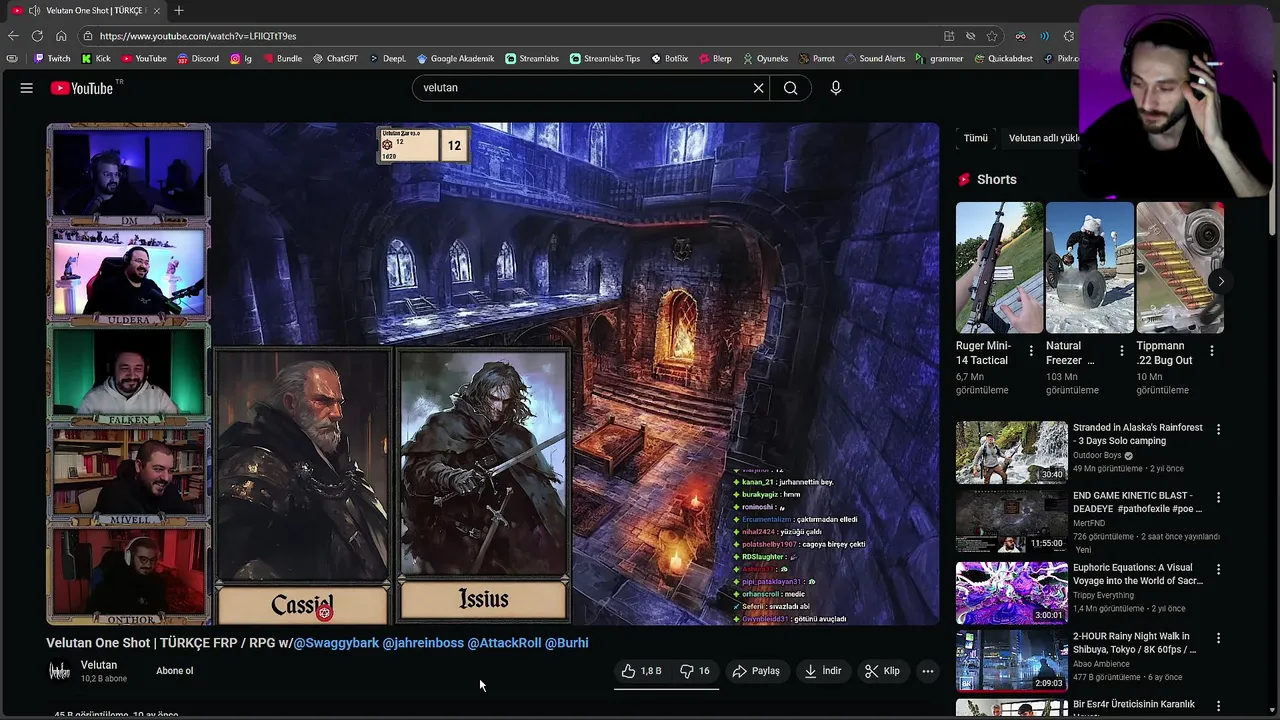Open the YouTube hamburger guide menu
This screenshot has width=1280, height=720.
(27, 88)
